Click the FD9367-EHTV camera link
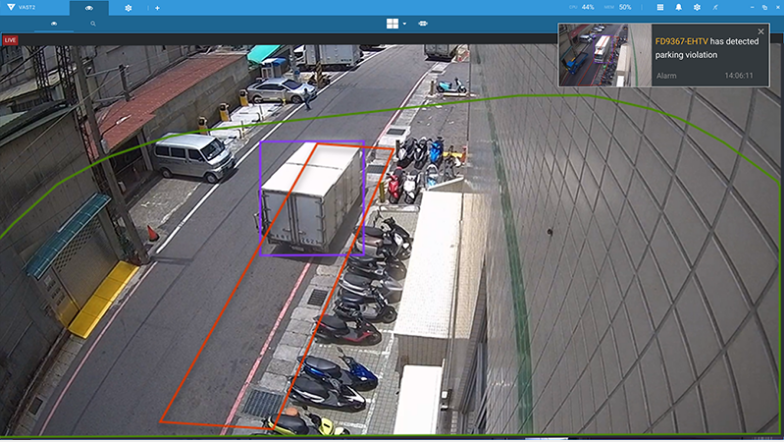Screen dimensions: 784x442 click(x=680, y=42)
